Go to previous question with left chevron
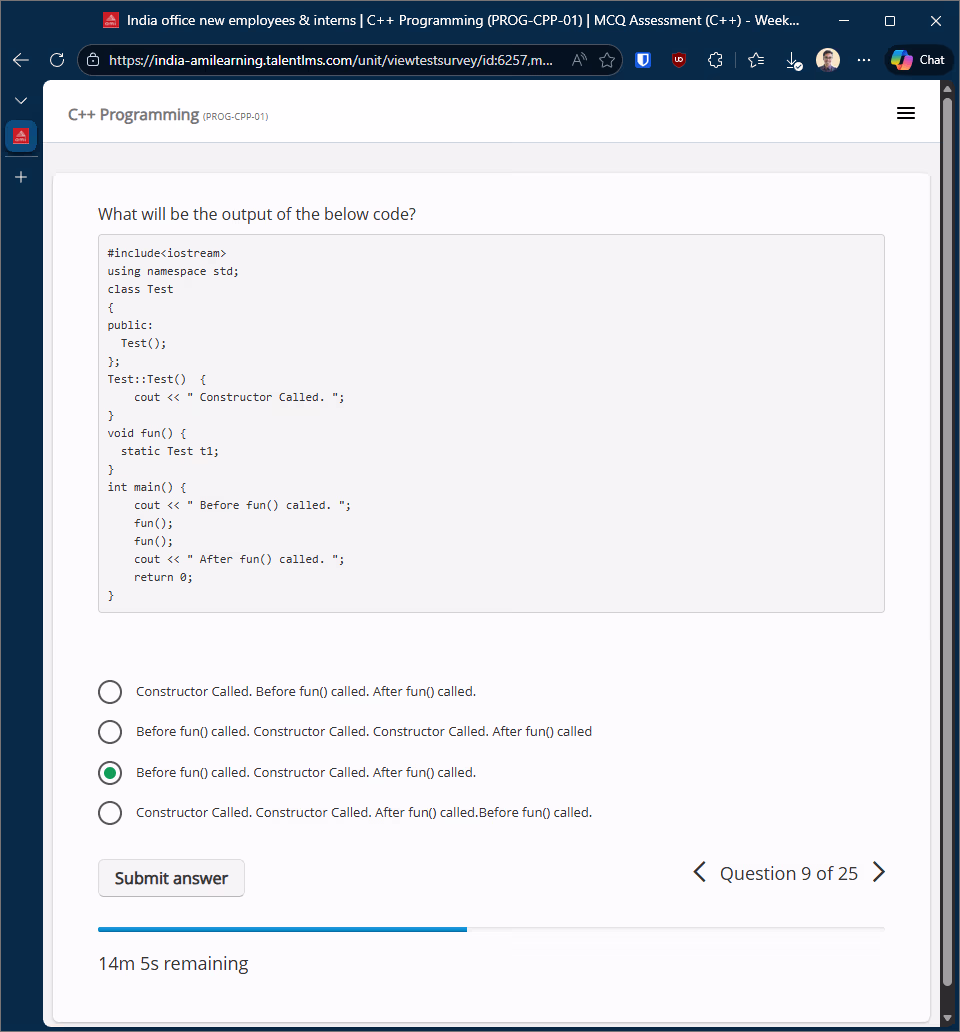The image size is (960, 1032). (x=700, y=873)
